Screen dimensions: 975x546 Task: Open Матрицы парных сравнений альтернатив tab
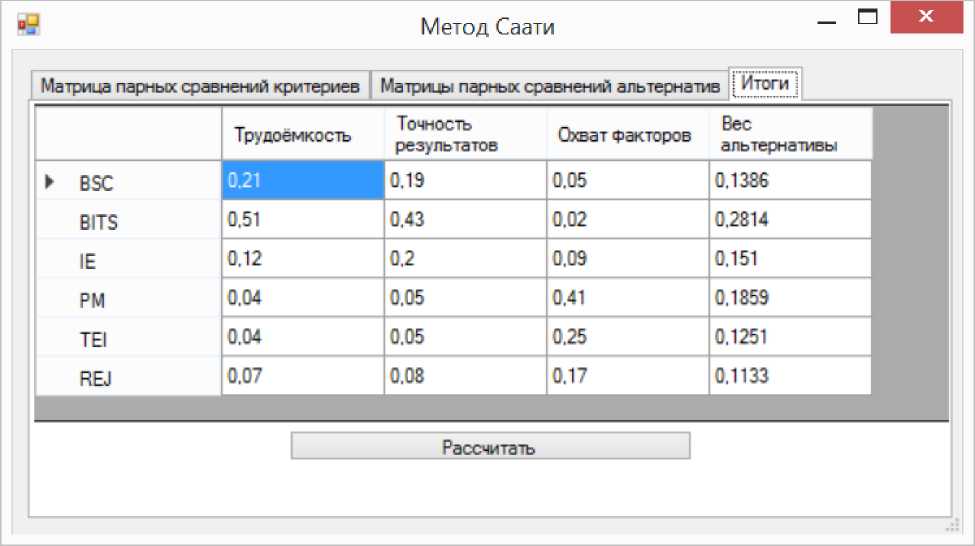(550, 86)
